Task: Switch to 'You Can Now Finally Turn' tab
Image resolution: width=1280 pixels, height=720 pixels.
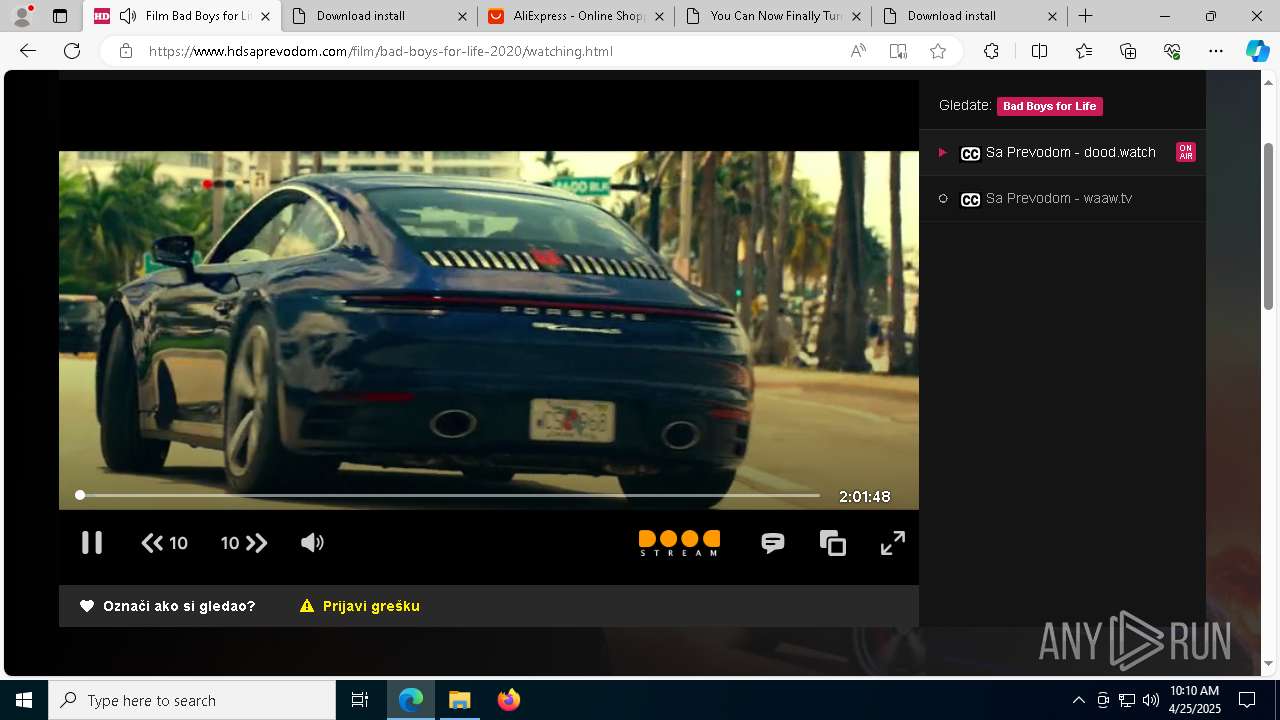Action: pyautogui.click(x=772, y=16)
